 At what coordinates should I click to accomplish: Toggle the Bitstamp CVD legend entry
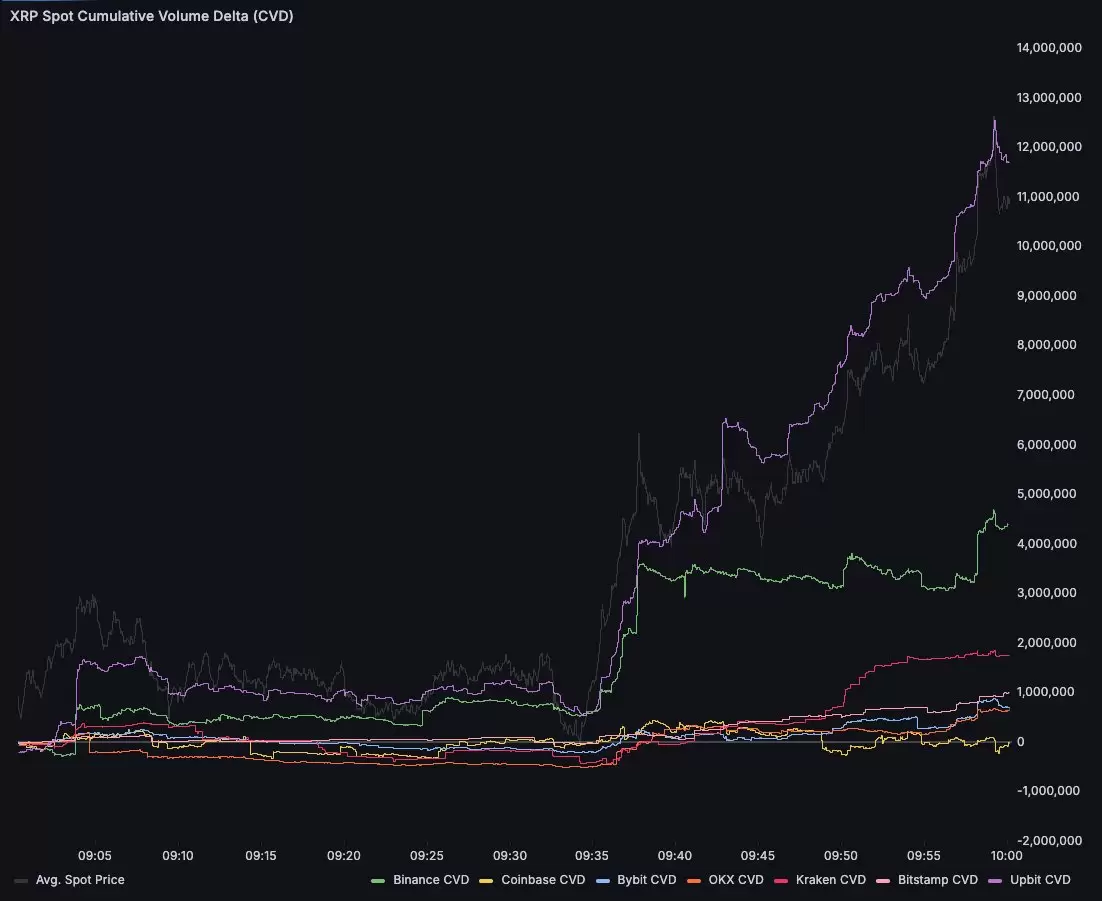click(927, 880)
